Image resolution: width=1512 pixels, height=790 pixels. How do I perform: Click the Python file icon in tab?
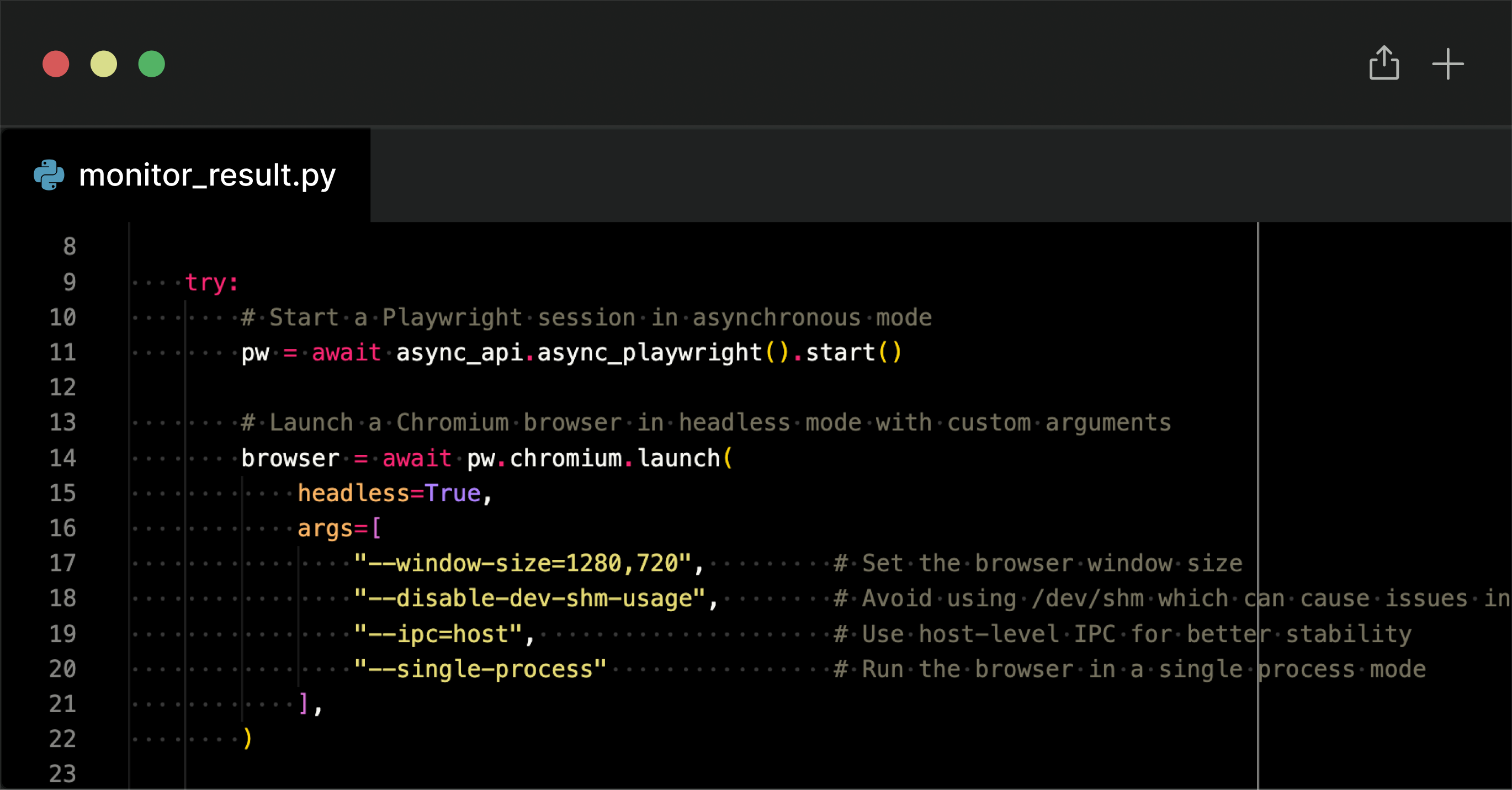click(x=49, y=175)
